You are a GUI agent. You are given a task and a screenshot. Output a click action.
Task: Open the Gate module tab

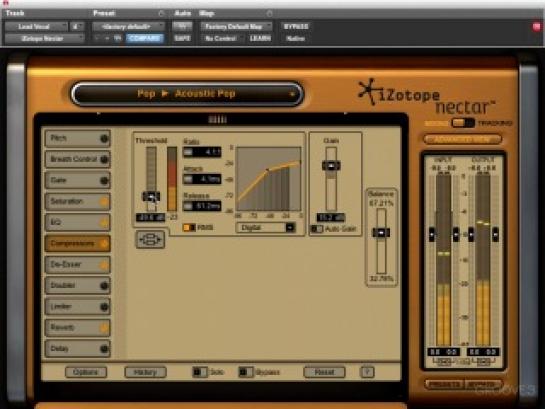click(78, 180)
